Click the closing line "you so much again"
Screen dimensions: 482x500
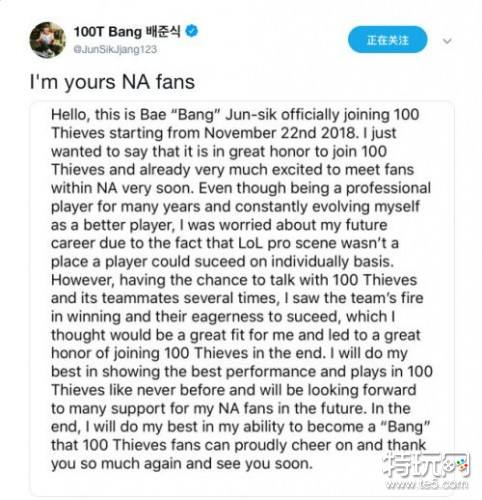182,464
